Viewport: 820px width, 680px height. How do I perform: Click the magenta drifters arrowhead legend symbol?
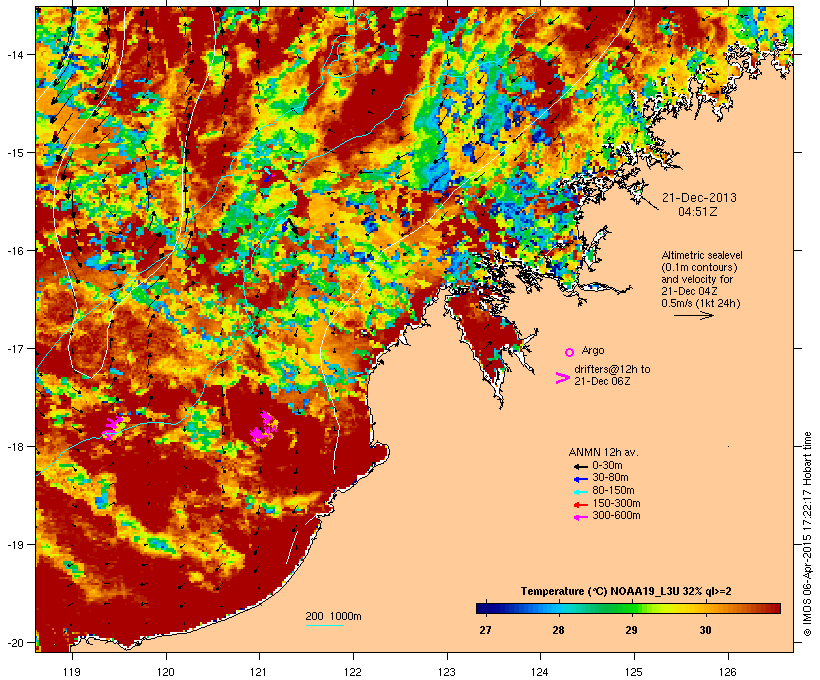(562, 378)
